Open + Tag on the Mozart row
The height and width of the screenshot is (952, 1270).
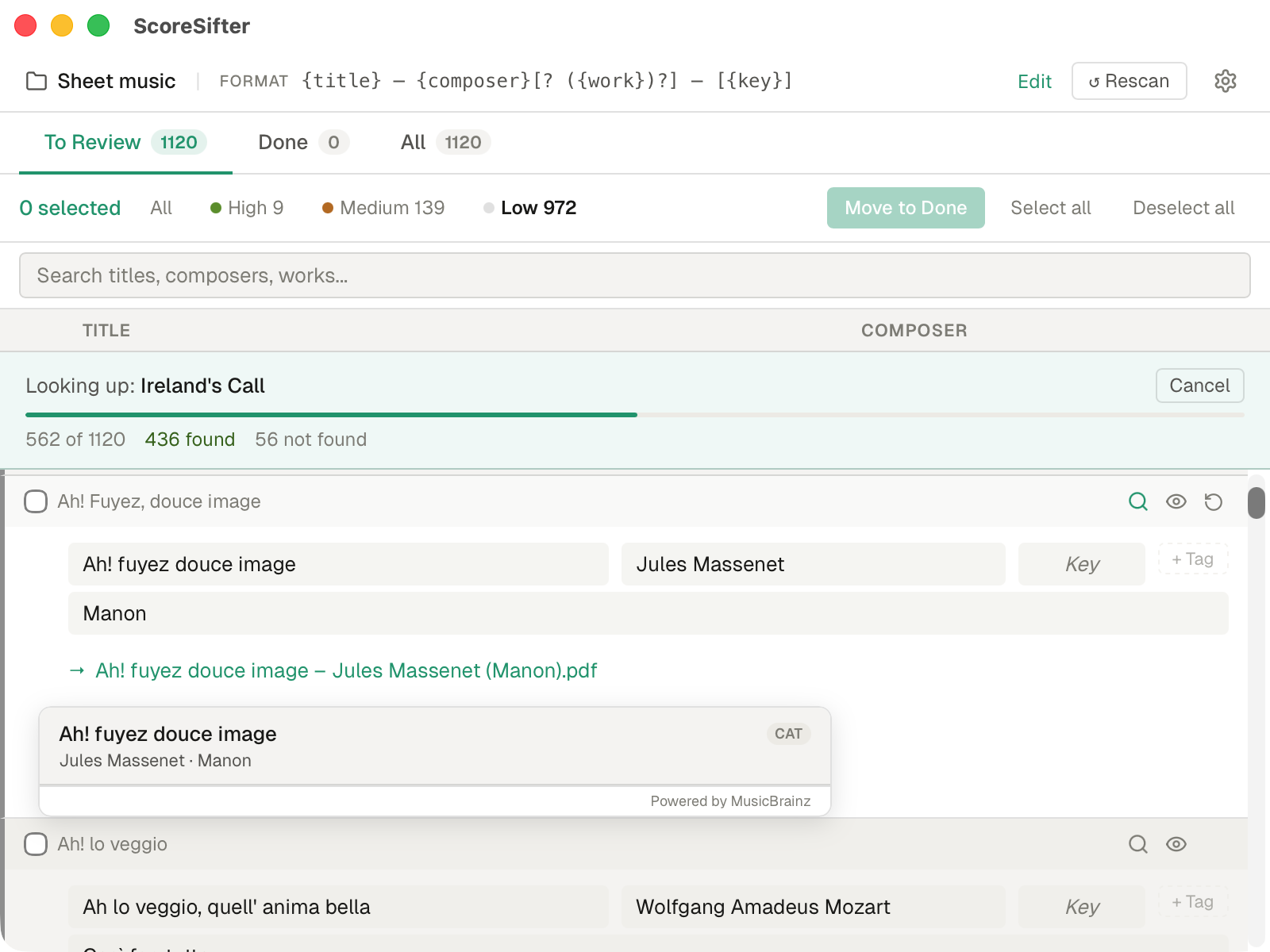[1192, 902]
